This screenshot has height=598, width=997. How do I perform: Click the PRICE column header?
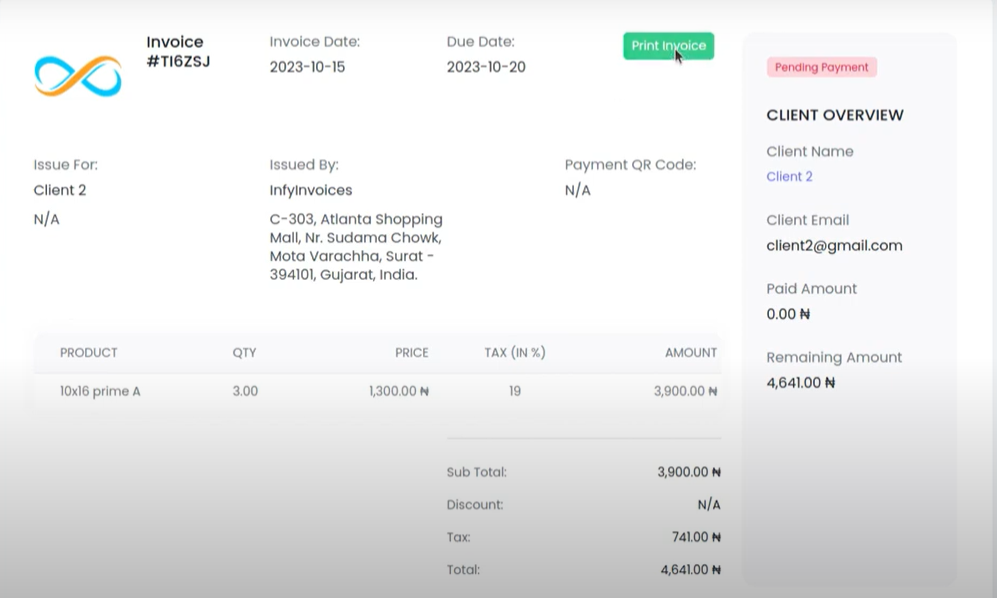coord(411,353)
